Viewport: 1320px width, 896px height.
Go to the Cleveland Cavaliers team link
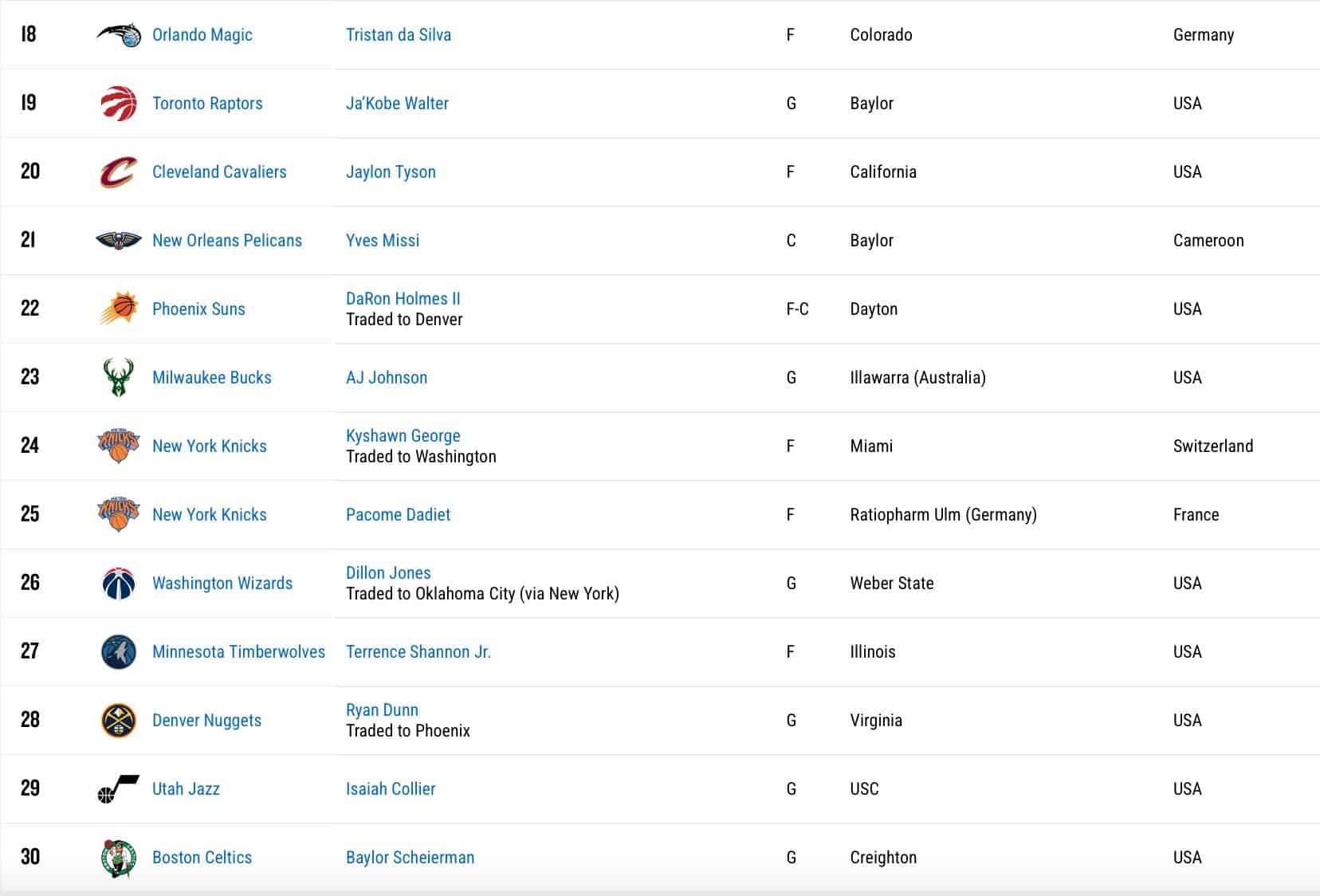(219, 172)
